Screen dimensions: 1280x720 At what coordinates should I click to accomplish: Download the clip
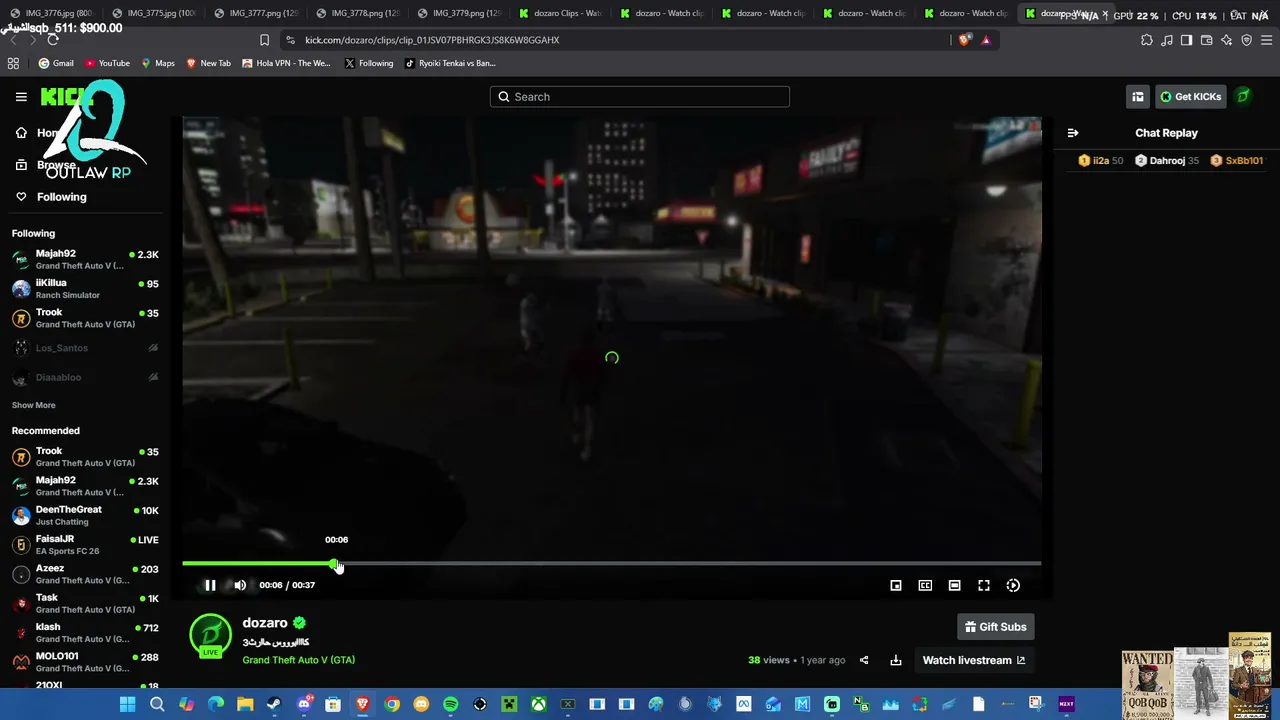[896, 660]
